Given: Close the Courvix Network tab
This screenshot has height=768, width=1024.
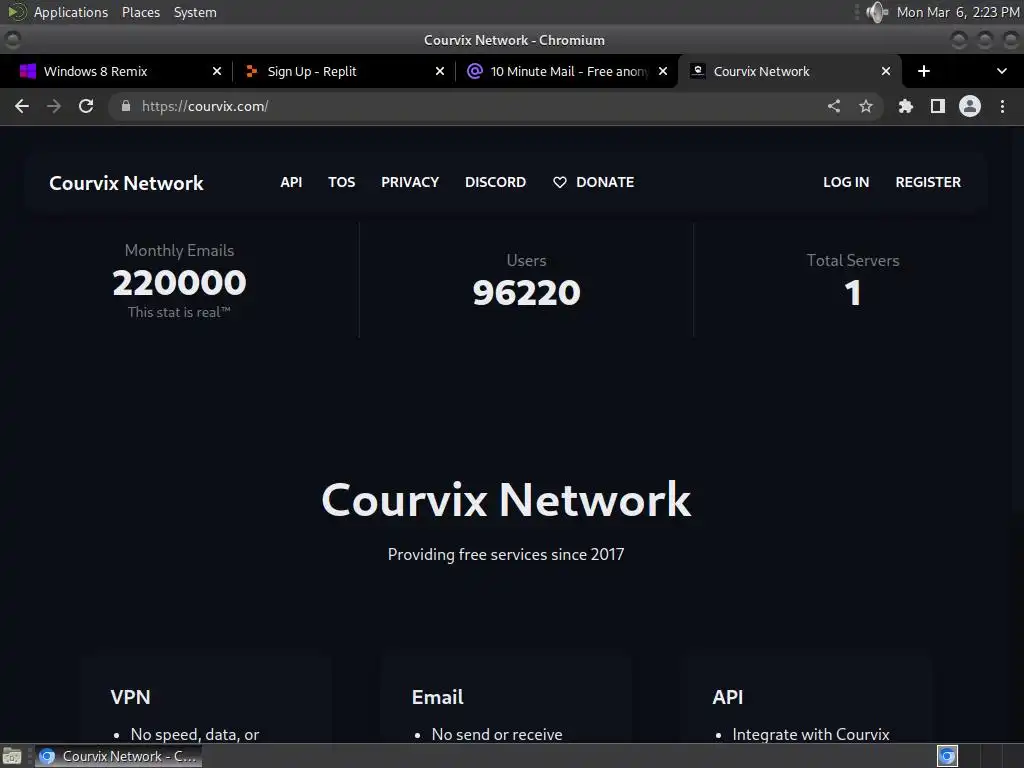Looking at the screenshot, I should coord(886,71).
